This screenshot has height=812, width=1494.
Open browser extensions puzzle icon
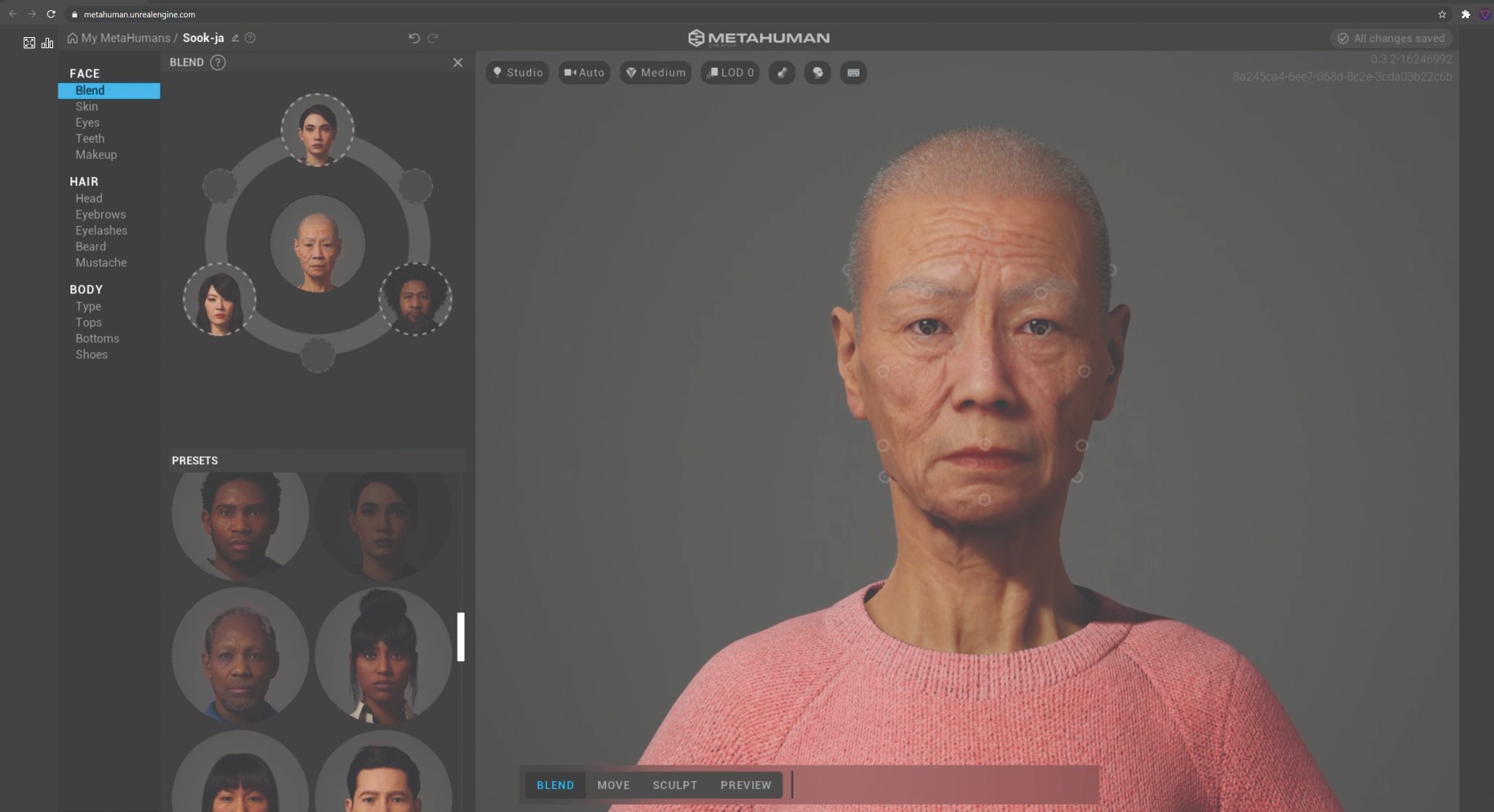[1466, 14]
